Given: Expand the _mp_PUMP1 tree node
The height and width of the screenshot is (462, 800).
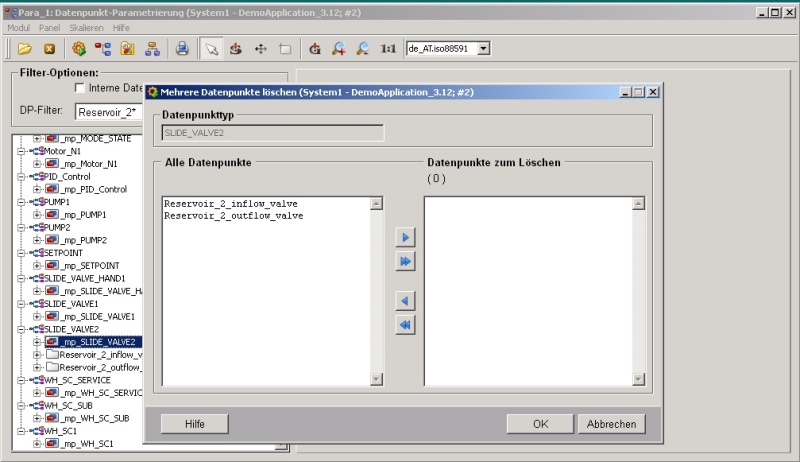Looking at the screenshot, I should click(x=37, y=215).
